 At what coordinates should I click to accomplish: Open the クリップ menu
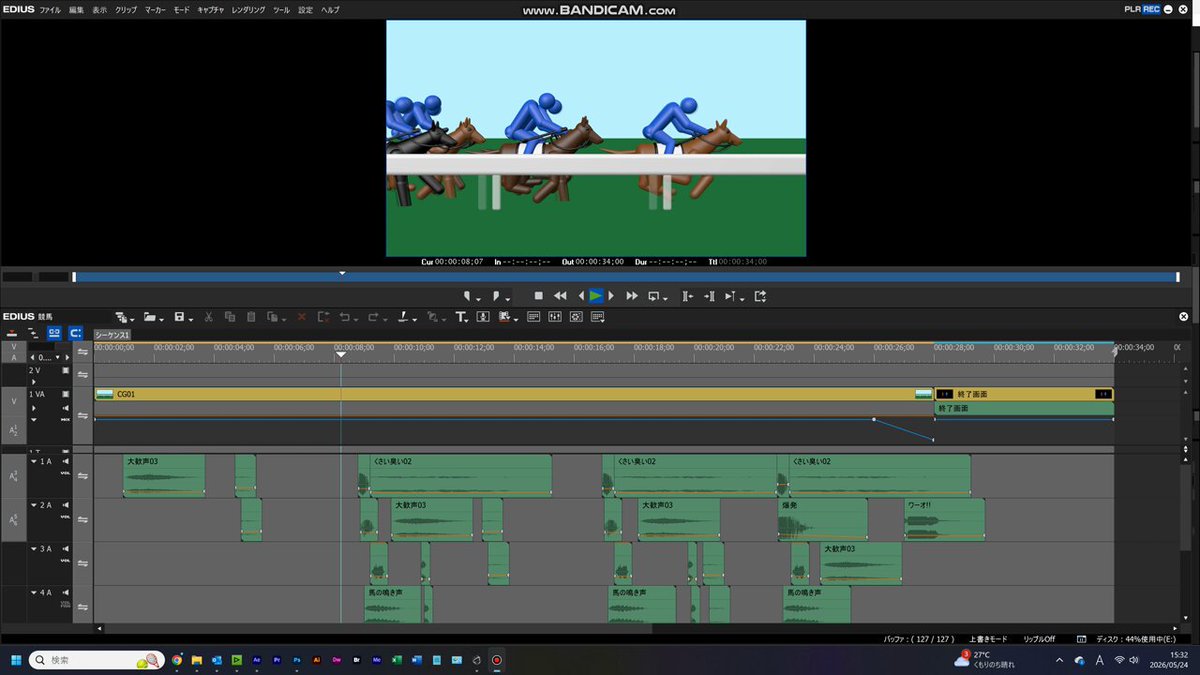[126, 9]
